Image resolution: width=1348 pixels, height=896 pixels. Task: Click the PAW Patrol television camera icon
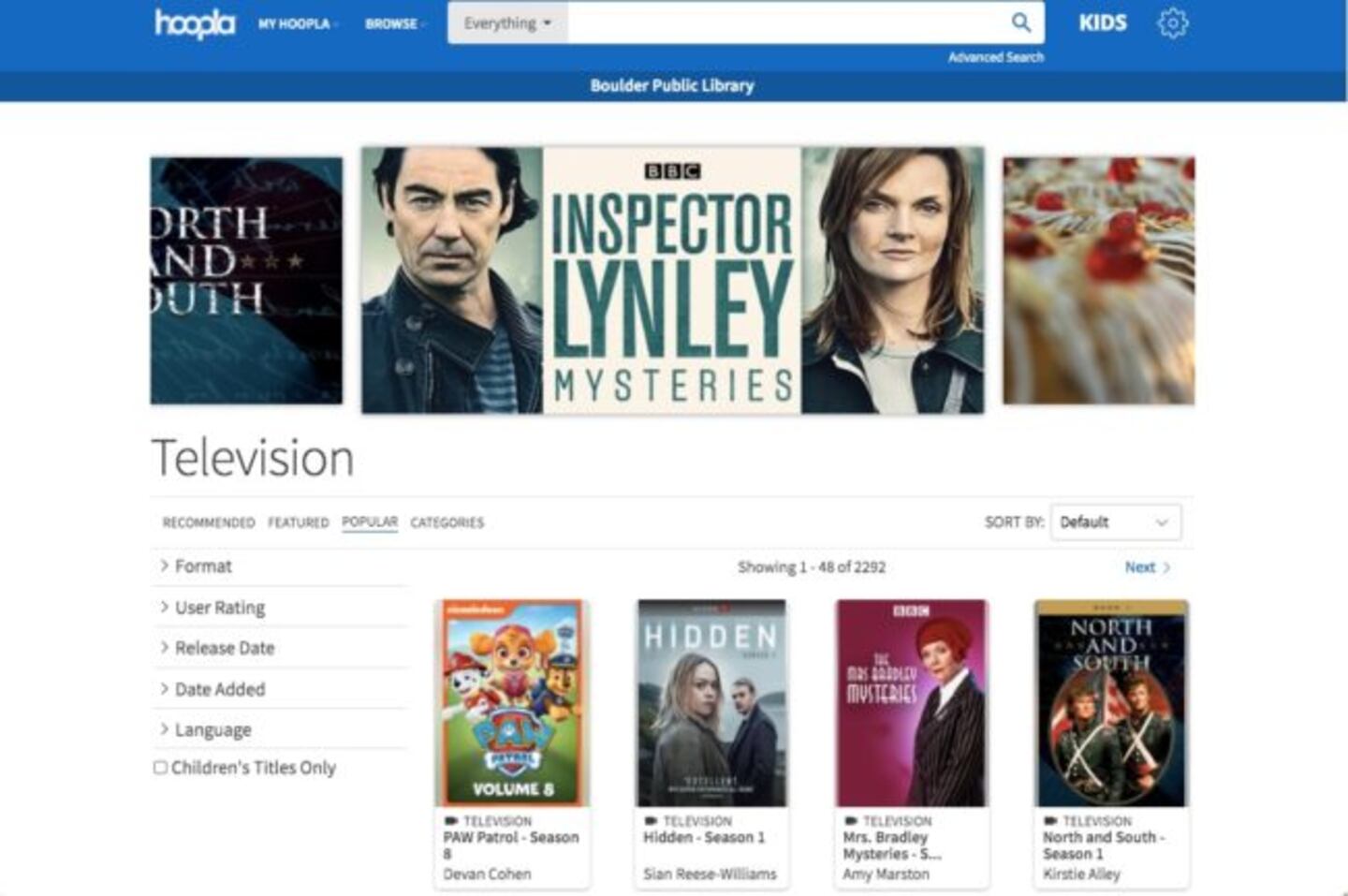point(451,821)
